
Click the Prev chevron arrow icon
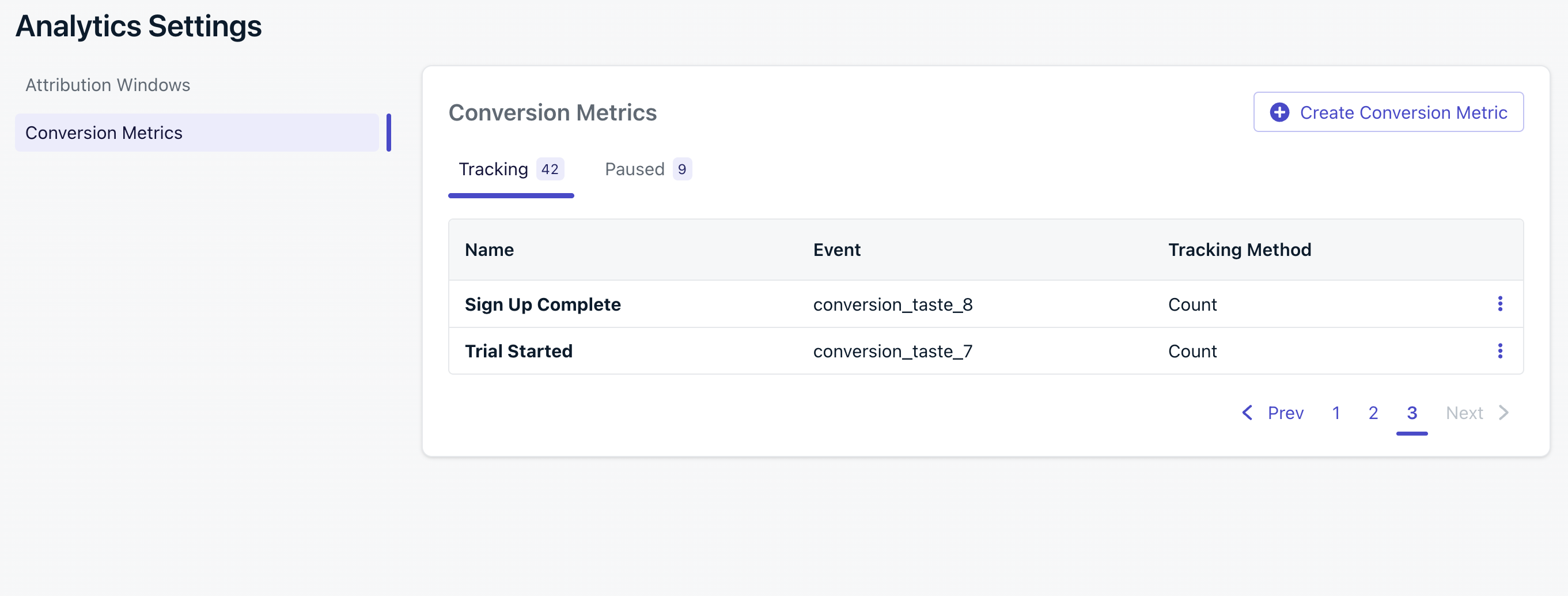tap(1247, 413)
